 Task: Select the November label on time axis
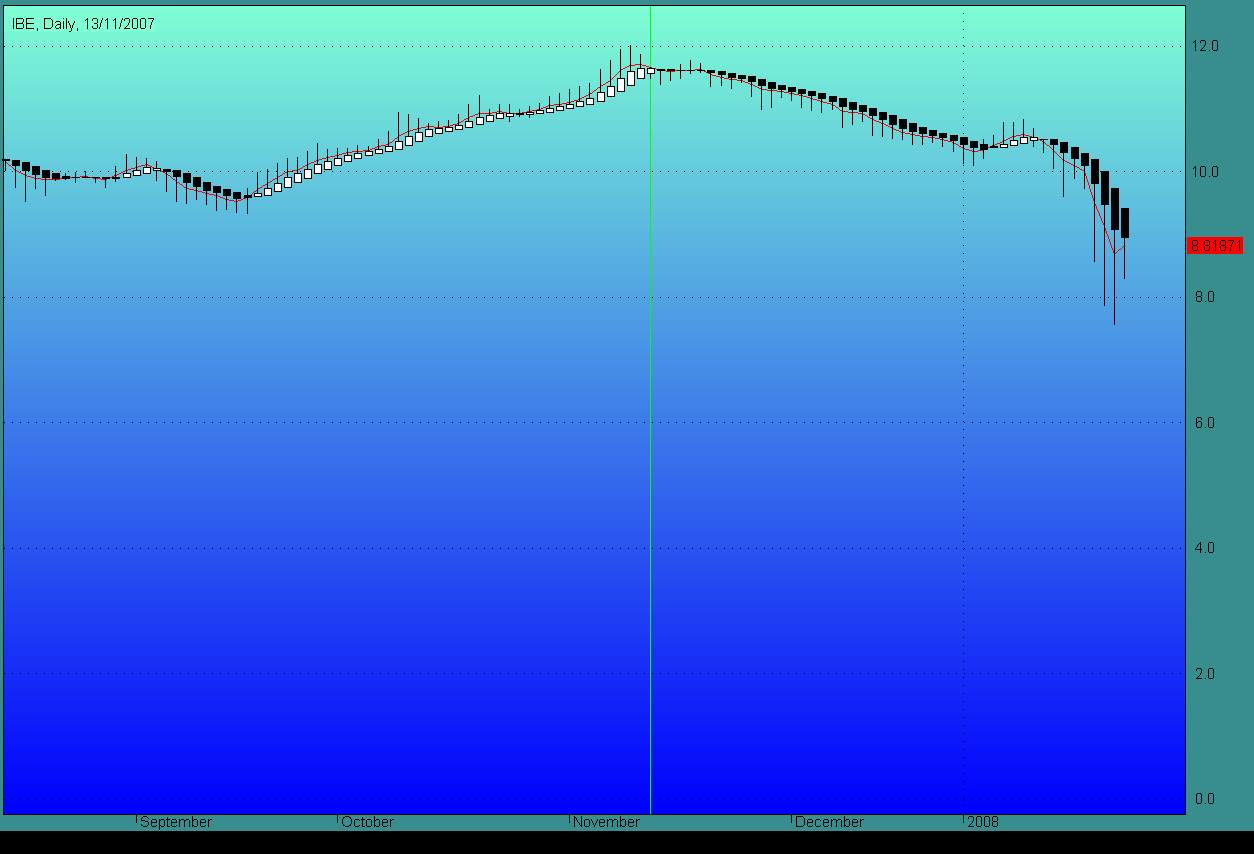pyautogui.click(x=606, y=822)
